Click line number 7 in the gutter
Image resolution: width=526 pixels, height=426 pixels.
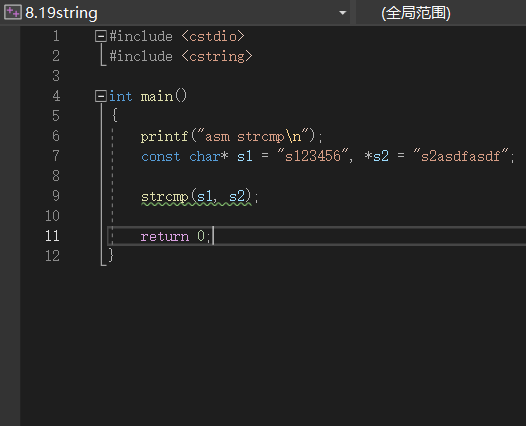click(x=56, y=156)
